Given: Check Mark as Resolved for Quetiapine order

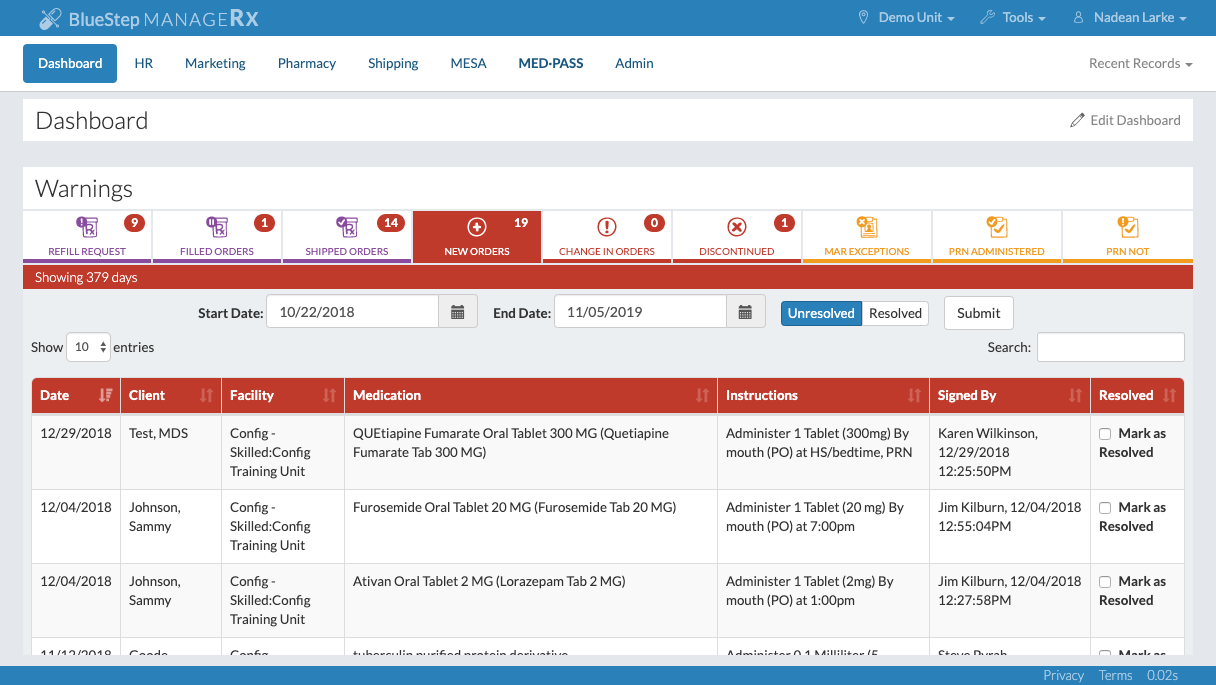Looking at the screenshot, I should tap(1105, 434).
